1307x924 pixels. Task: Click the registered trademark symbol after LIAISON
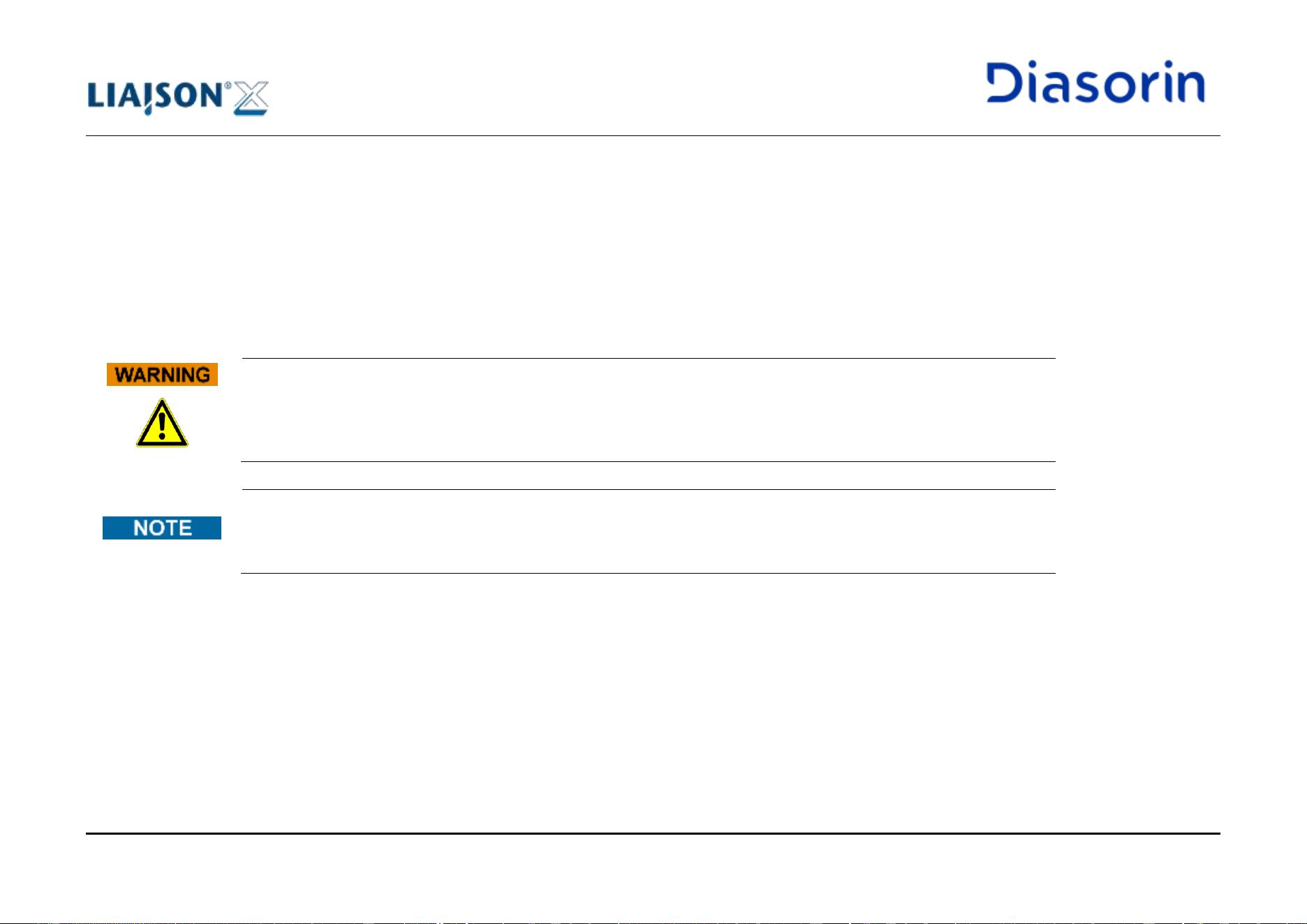click(x=228, y=86)
